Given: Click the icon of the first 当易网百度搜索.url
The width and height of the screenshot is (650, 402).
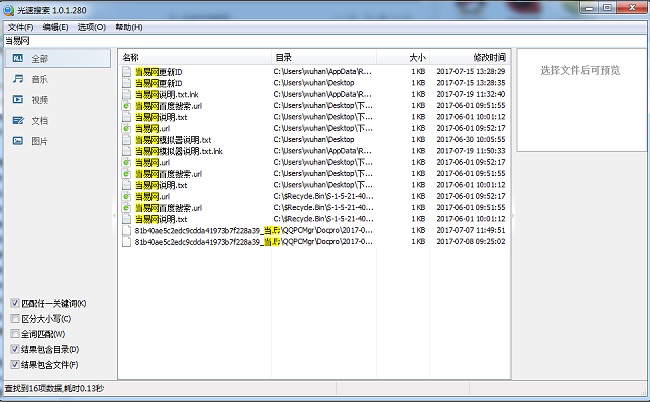Looking at the screenshot, I should (127, 105).
